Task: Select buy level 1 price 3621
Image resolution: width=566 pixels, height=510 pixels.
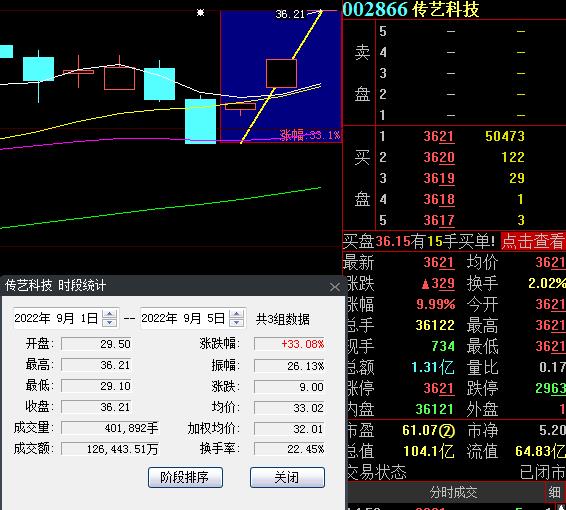Action: pos(439,136)
